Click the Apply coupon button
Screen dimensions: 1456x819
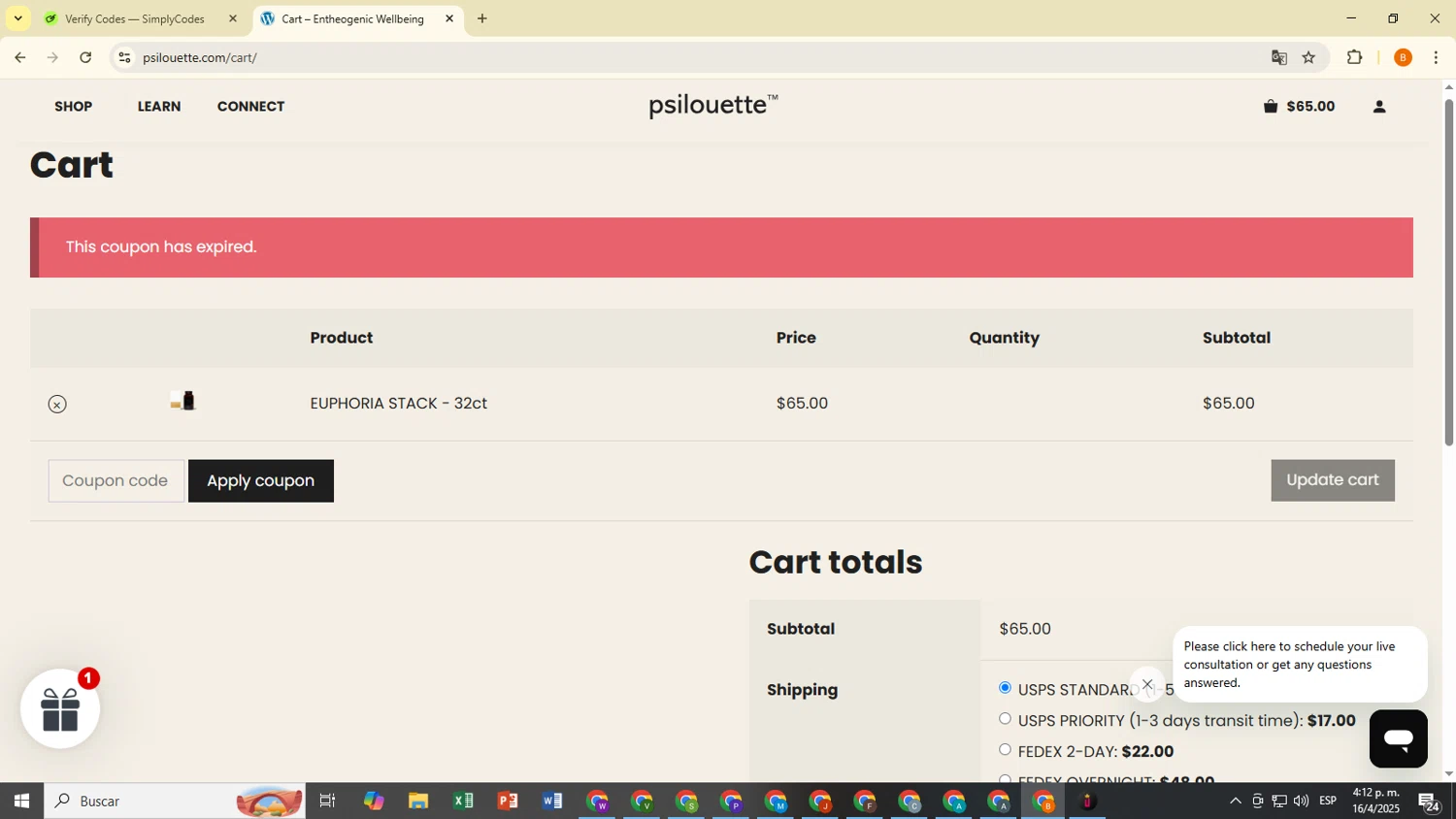261,481
